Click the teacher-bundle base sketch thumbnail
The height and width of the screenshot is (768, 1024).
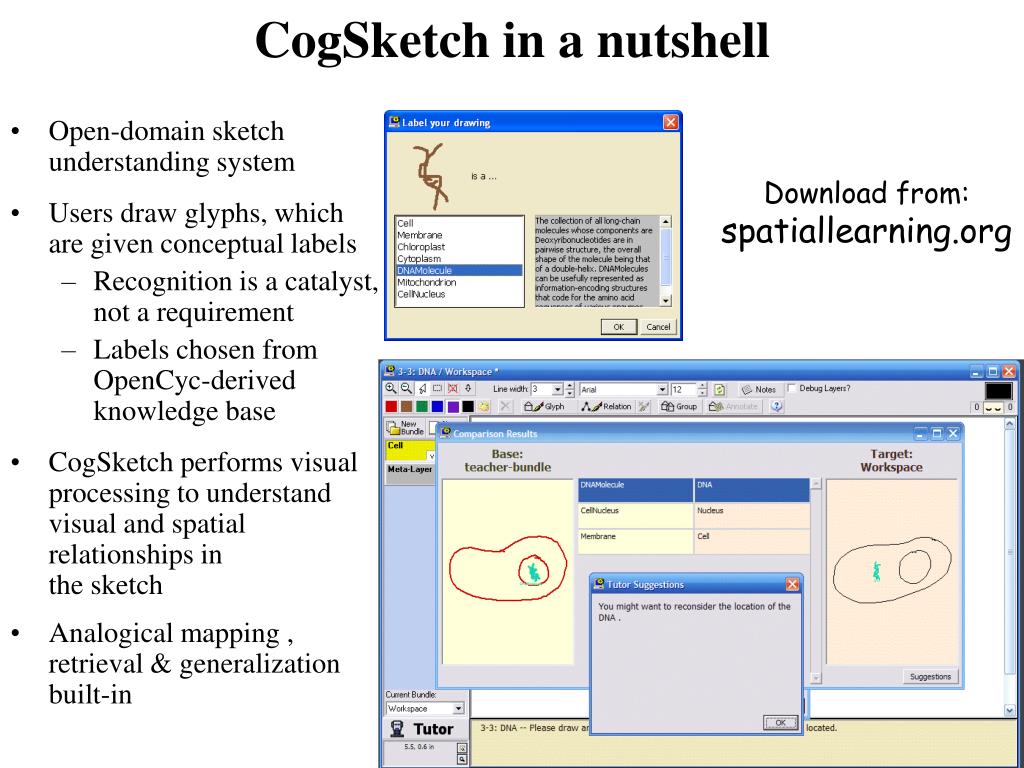tap(508, 572)
